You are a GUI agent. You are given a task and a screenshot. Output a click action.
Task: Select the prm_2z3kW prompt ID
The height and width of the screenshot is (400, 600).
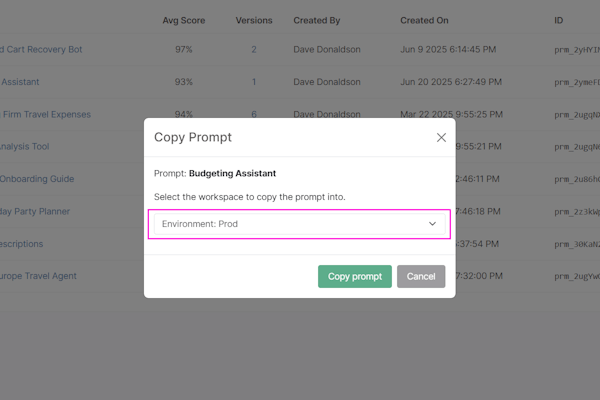577,212
